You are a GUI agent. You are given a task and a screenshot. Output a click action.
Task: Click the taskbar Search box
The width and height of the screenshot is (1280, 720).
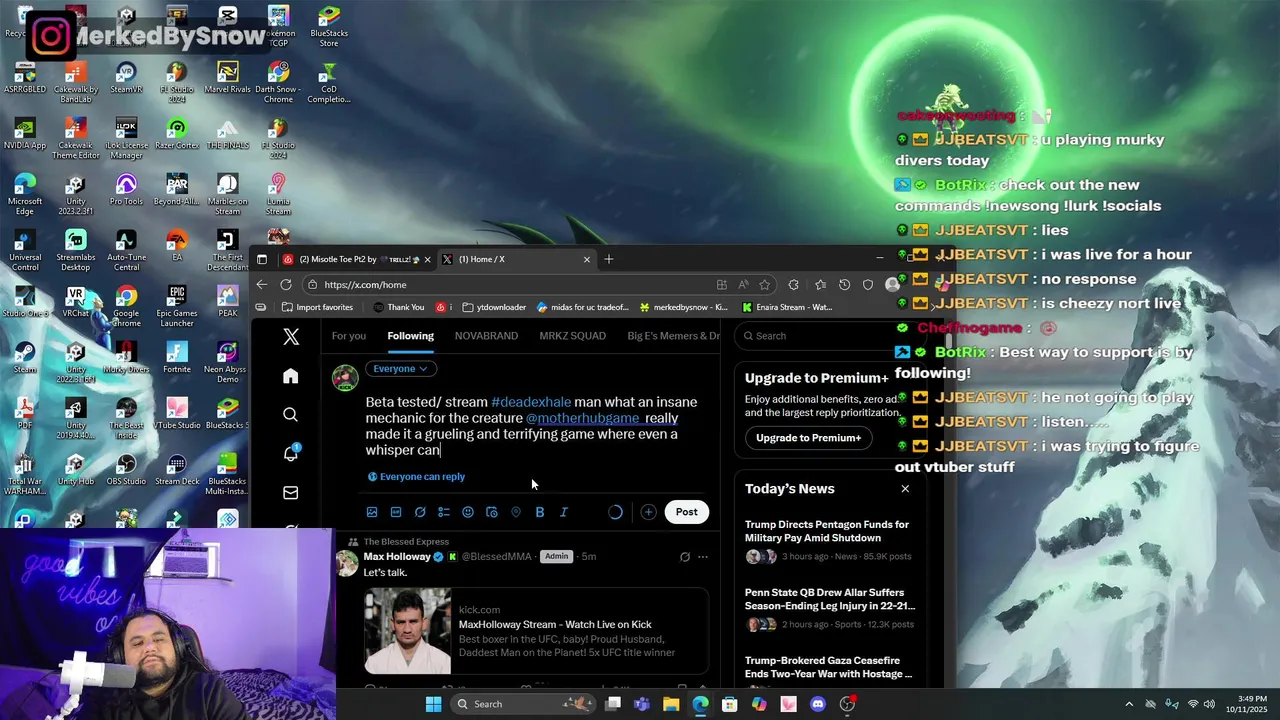[522, 704]
